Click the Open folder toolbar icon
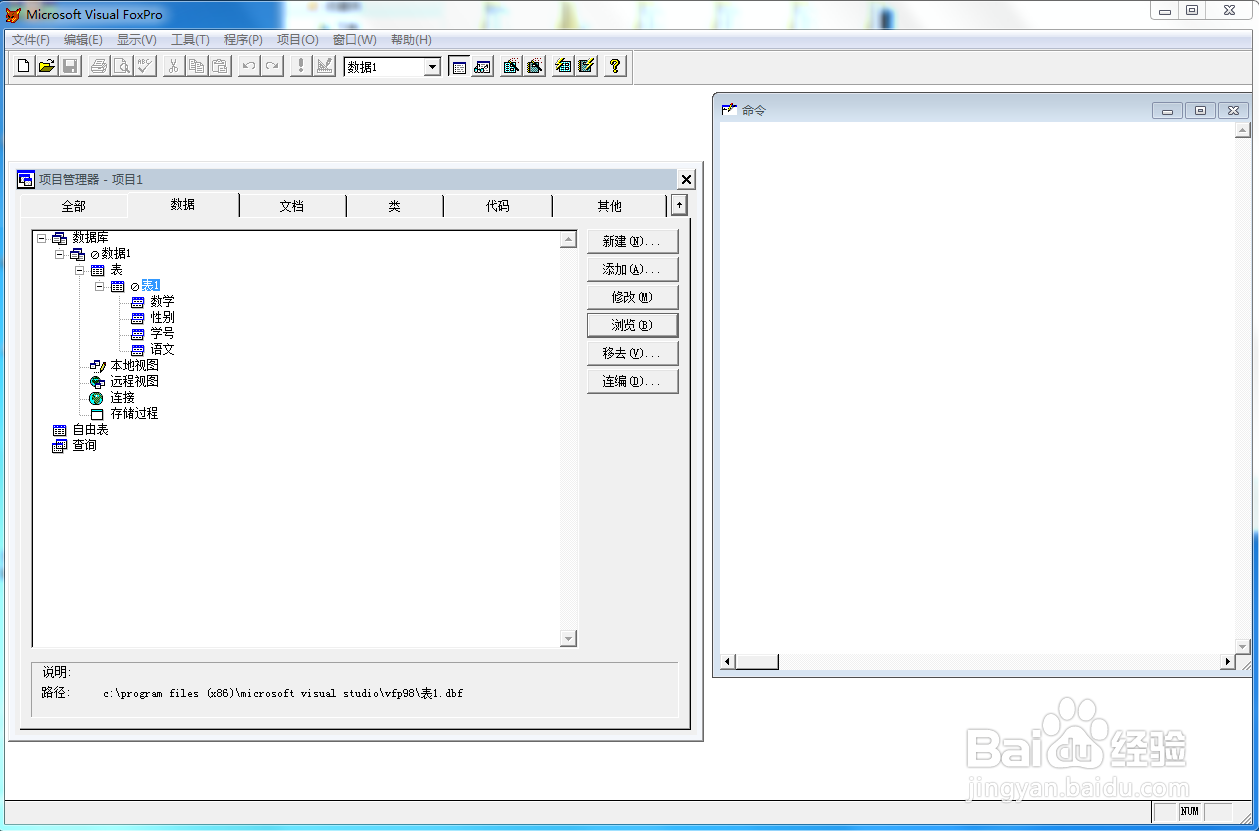This screenshot has height=831, width=1259. pyautogui.click(x=47, y=66)
